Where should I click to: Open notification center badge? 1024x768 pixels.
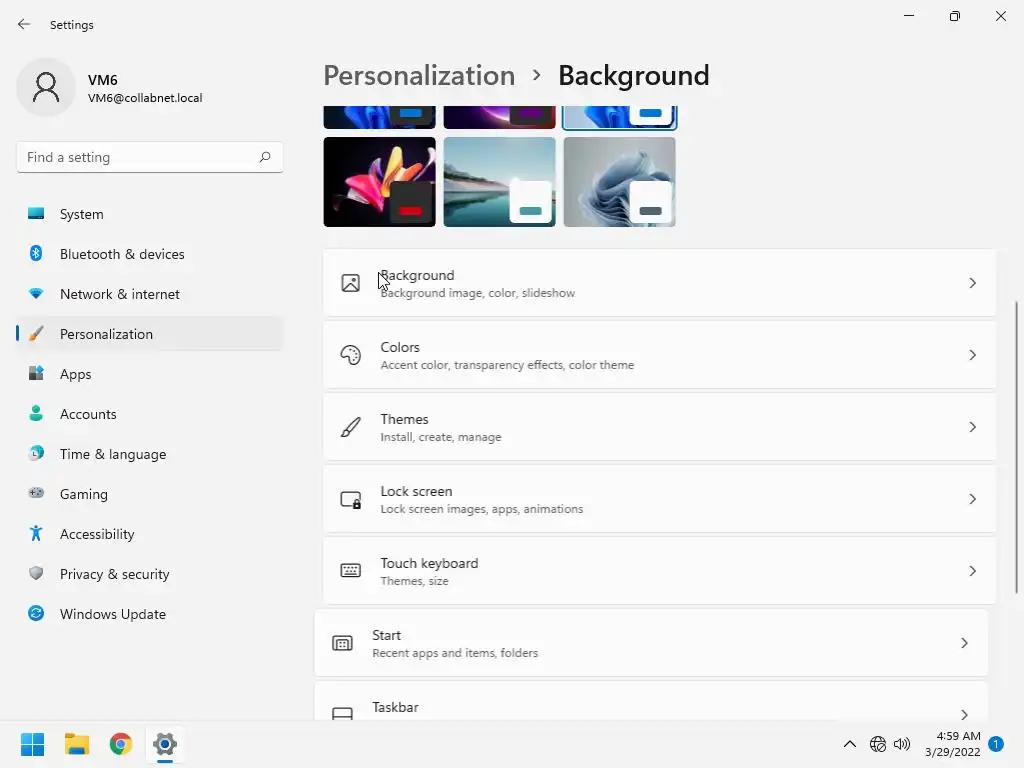pyautogui.click(x=996, y=744)
